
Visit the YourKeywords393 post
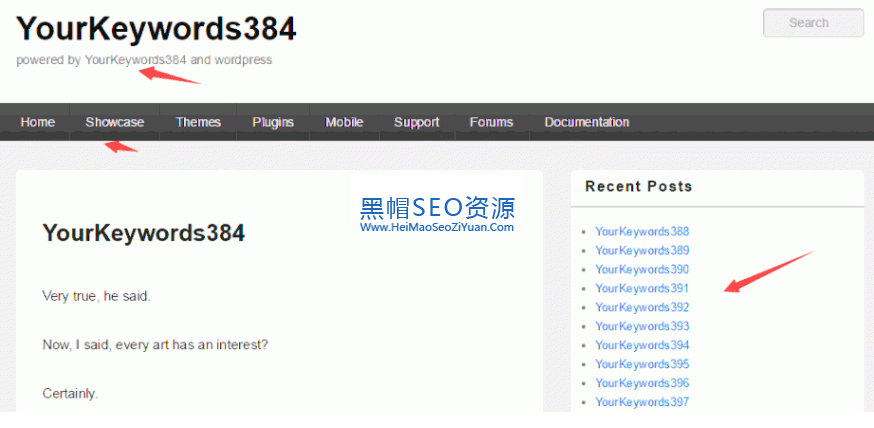pyautogui.click(x=642, y=326)
